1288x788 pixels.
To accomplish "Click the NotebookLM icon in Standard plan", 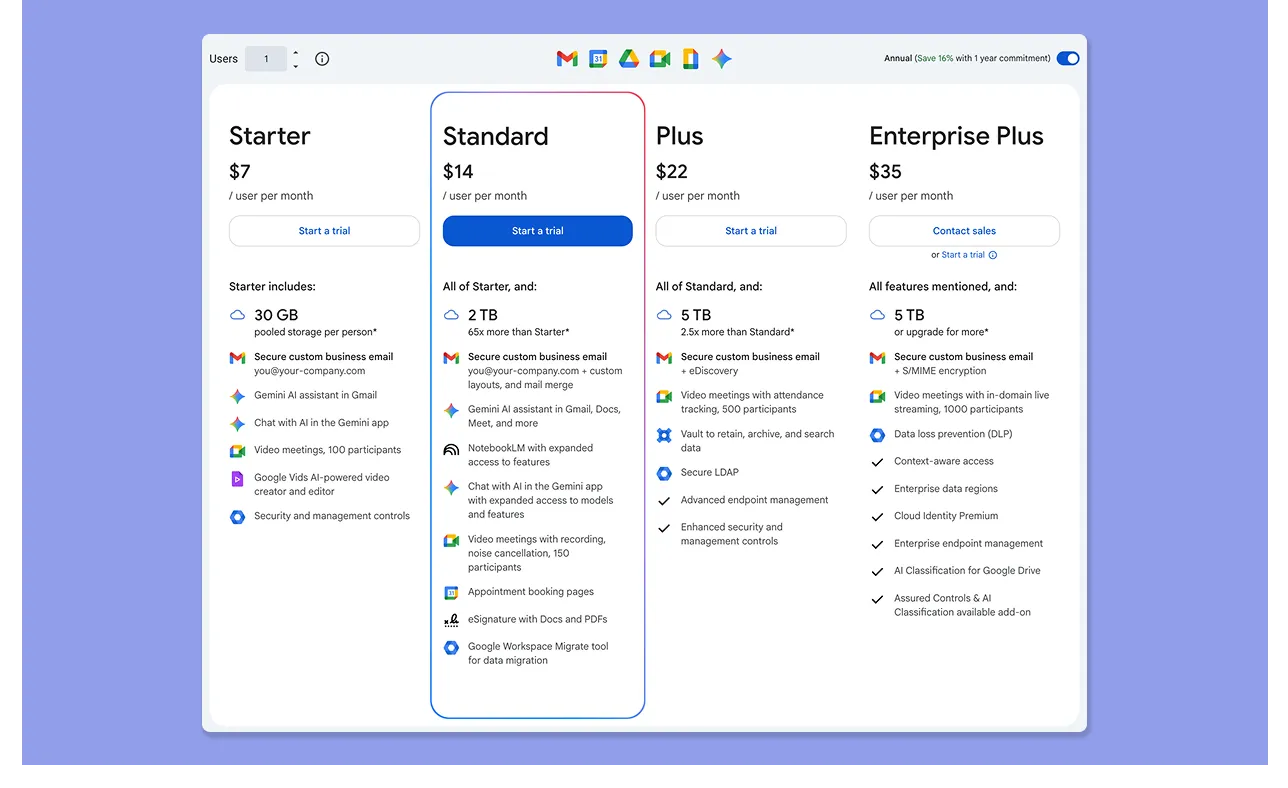I will [450, 450].
